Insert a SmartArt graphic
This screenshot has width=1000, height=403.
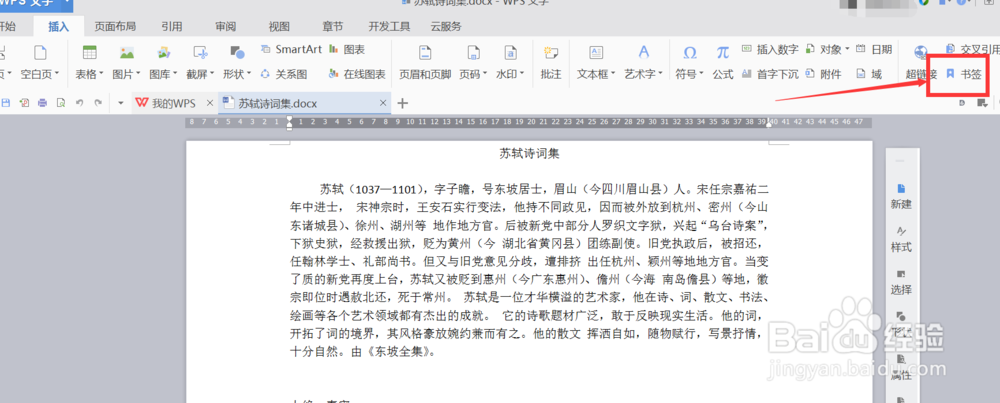[291, 50]
